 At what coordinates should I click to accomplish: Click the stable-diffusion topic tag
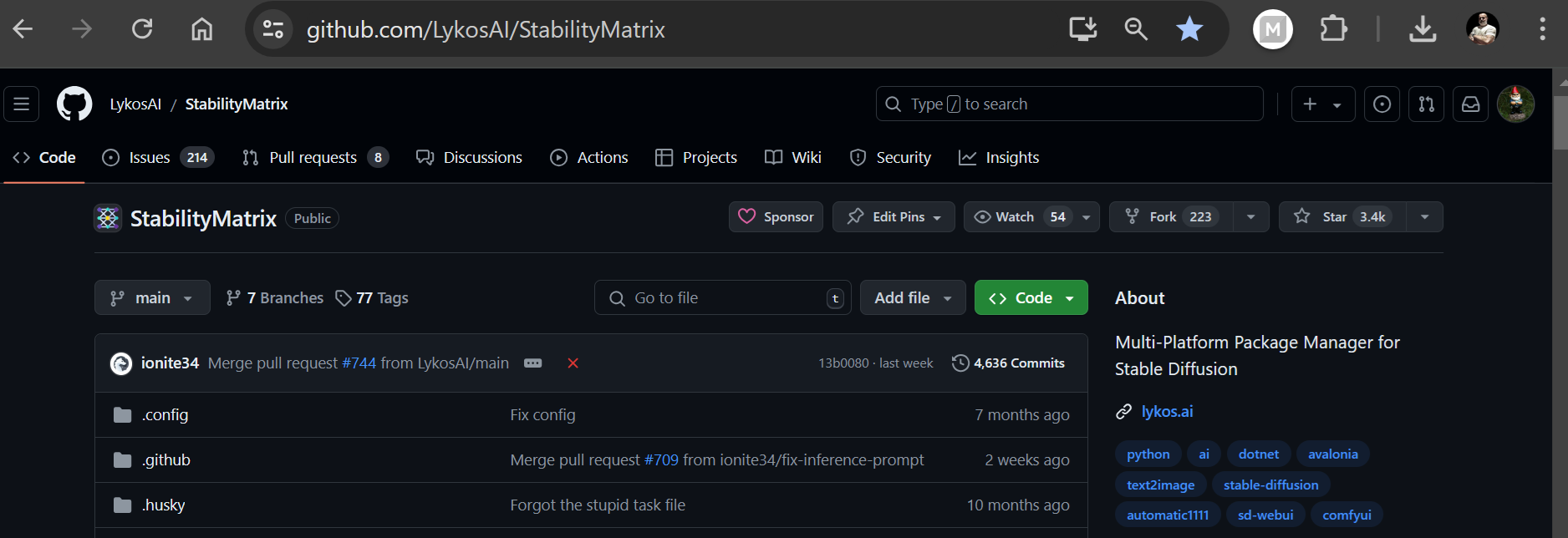click(1271, 485)
